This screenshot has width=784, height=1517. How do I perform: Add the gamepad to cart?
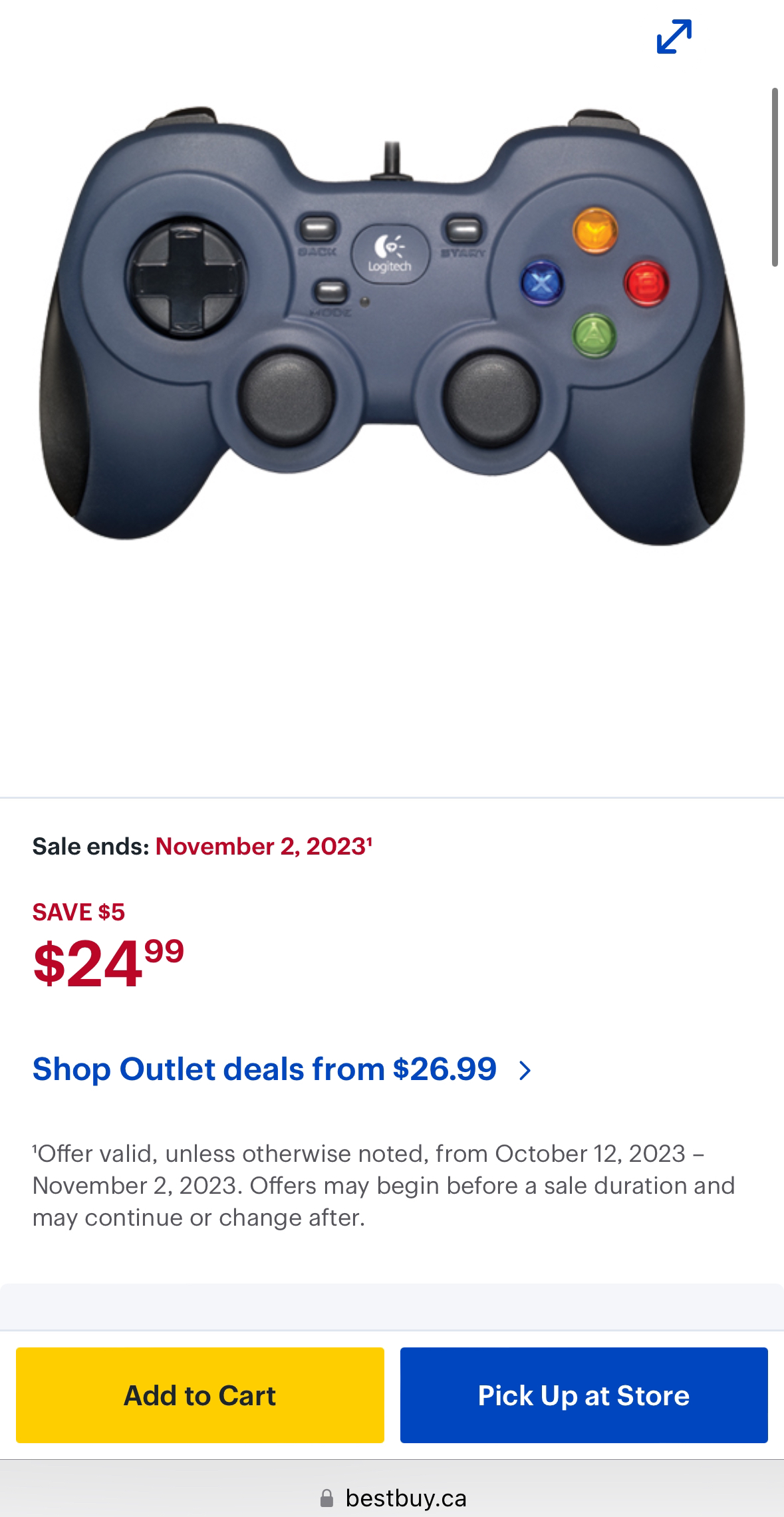200,1395
